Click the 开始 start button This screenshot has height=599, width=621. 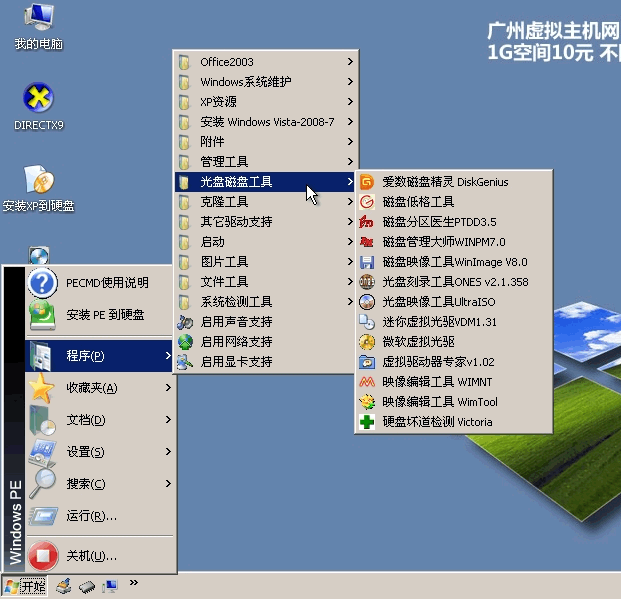25,586
